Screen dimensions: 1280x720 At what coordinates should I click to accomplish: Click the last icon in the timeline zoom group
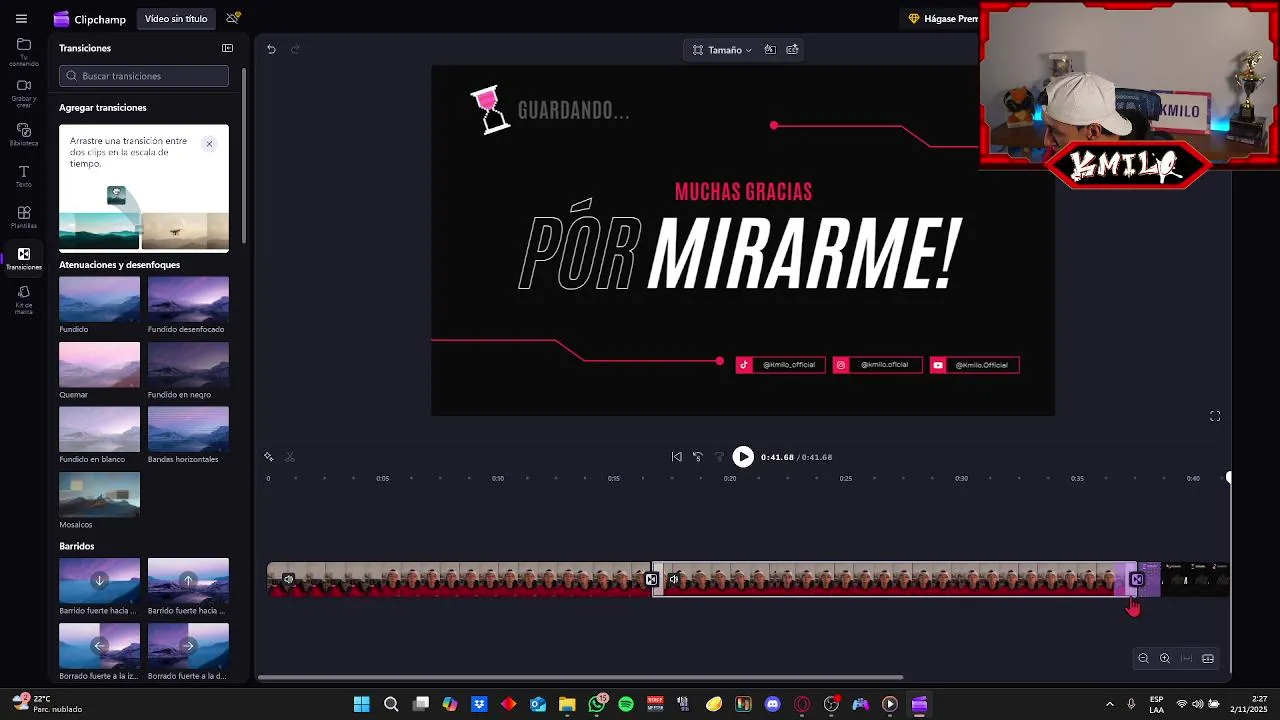(1208, 659)
